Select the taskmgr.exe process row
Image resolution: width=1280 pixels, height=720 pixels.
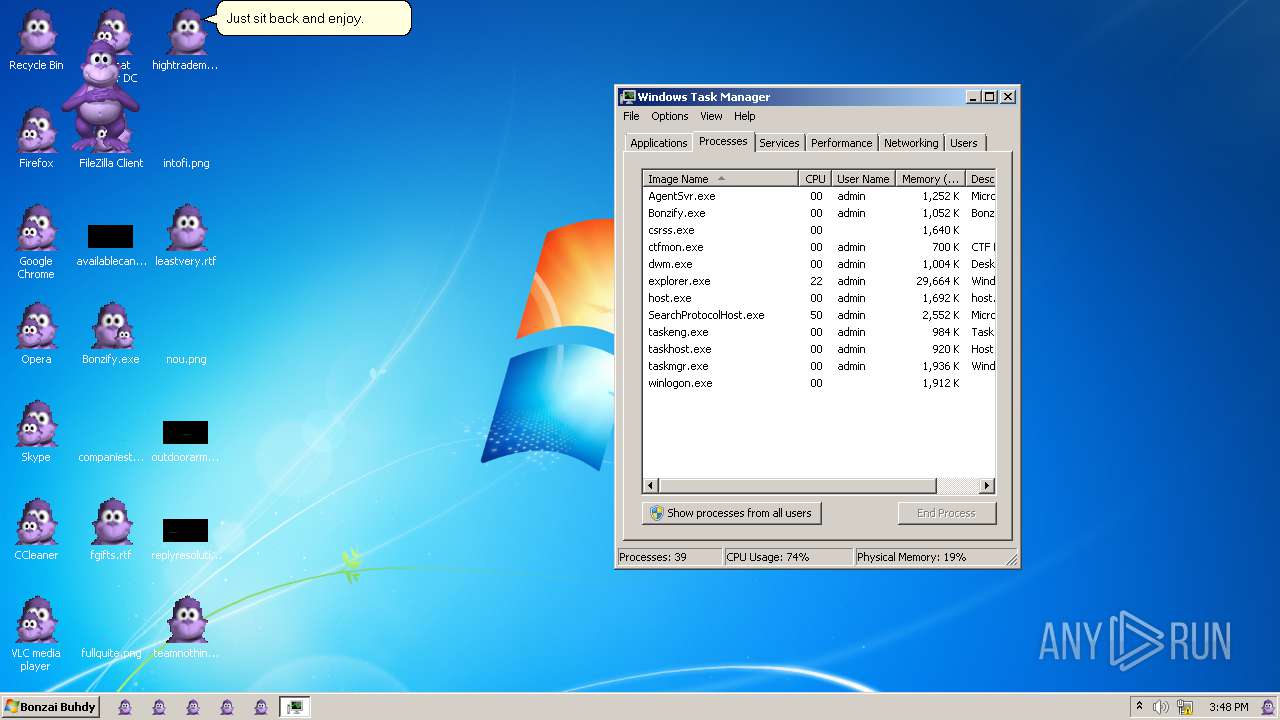(819, 366)
